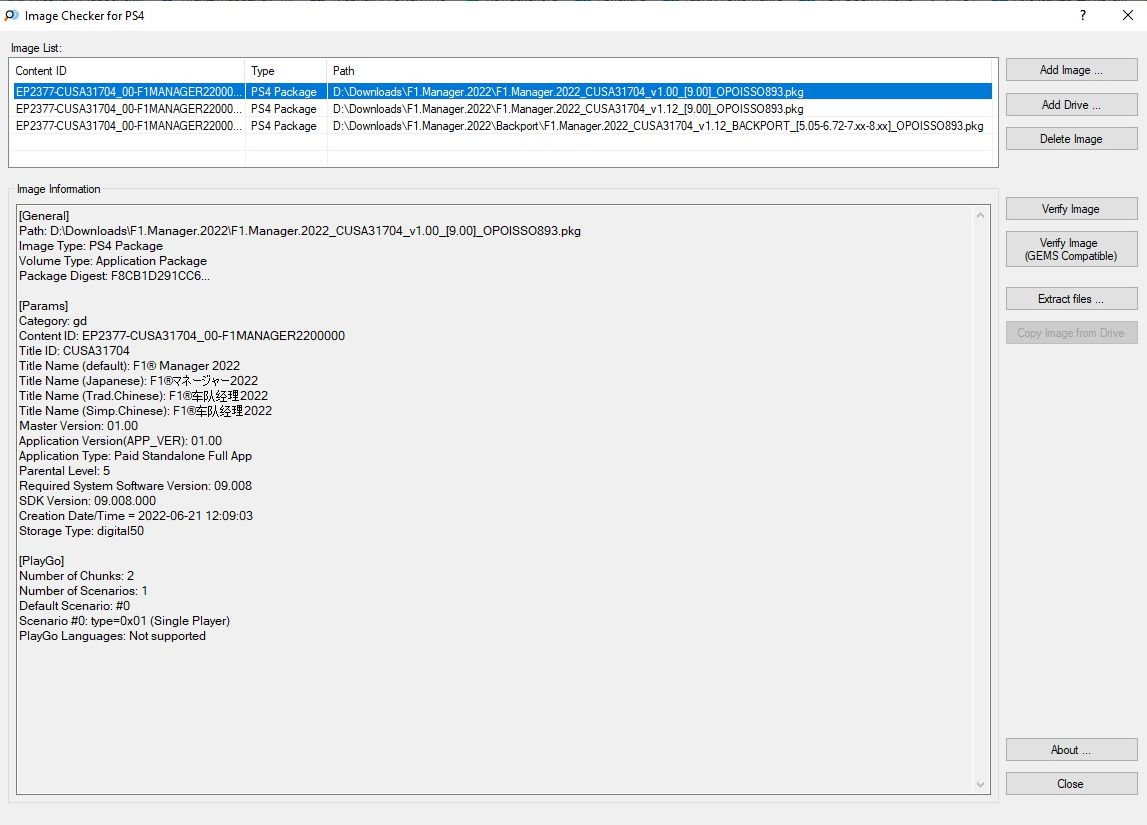This screenshot has height=825, width=1147.
Task: Click the Scenario #0 Single Player line
Action: tap(124, 621)
